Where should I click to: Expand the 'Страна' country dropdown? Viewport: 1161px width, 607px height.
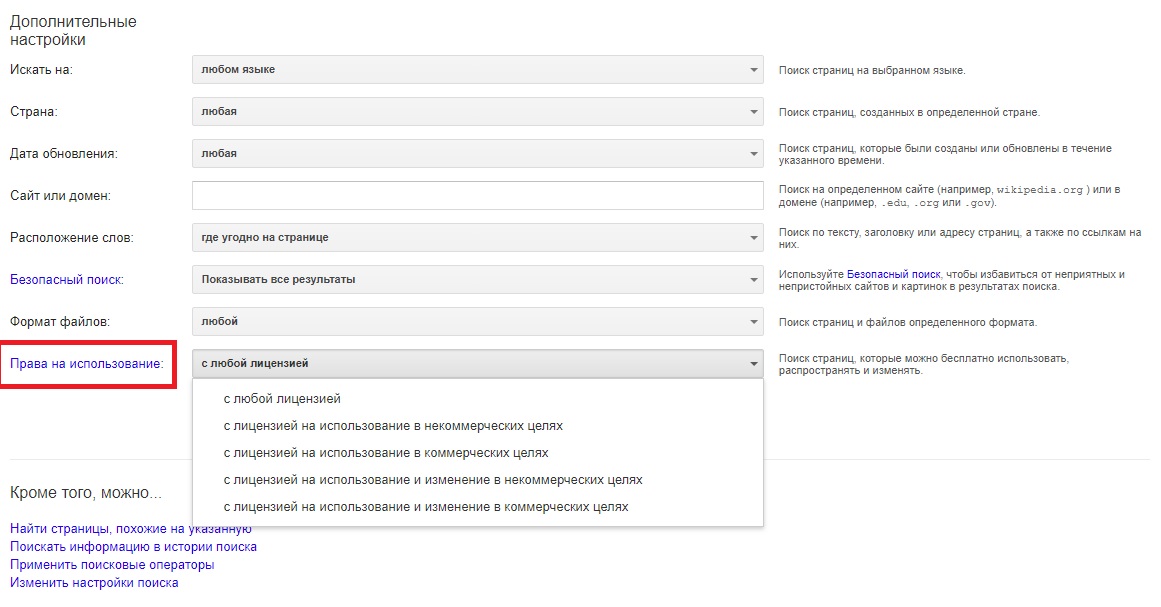[477, 112]
